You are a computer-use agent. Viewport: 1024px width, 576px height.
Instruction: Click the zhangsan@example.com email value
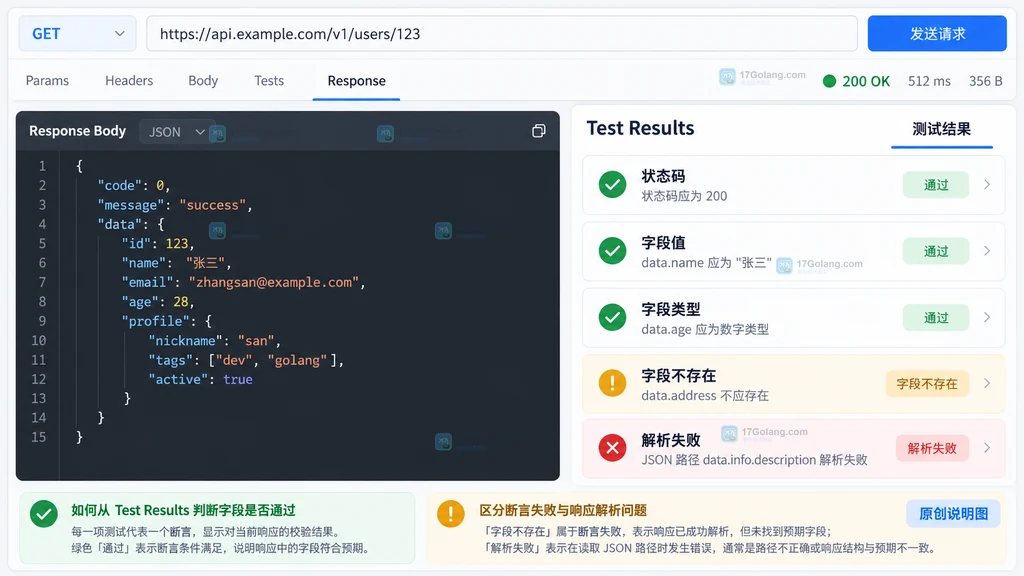click(274, 282)
